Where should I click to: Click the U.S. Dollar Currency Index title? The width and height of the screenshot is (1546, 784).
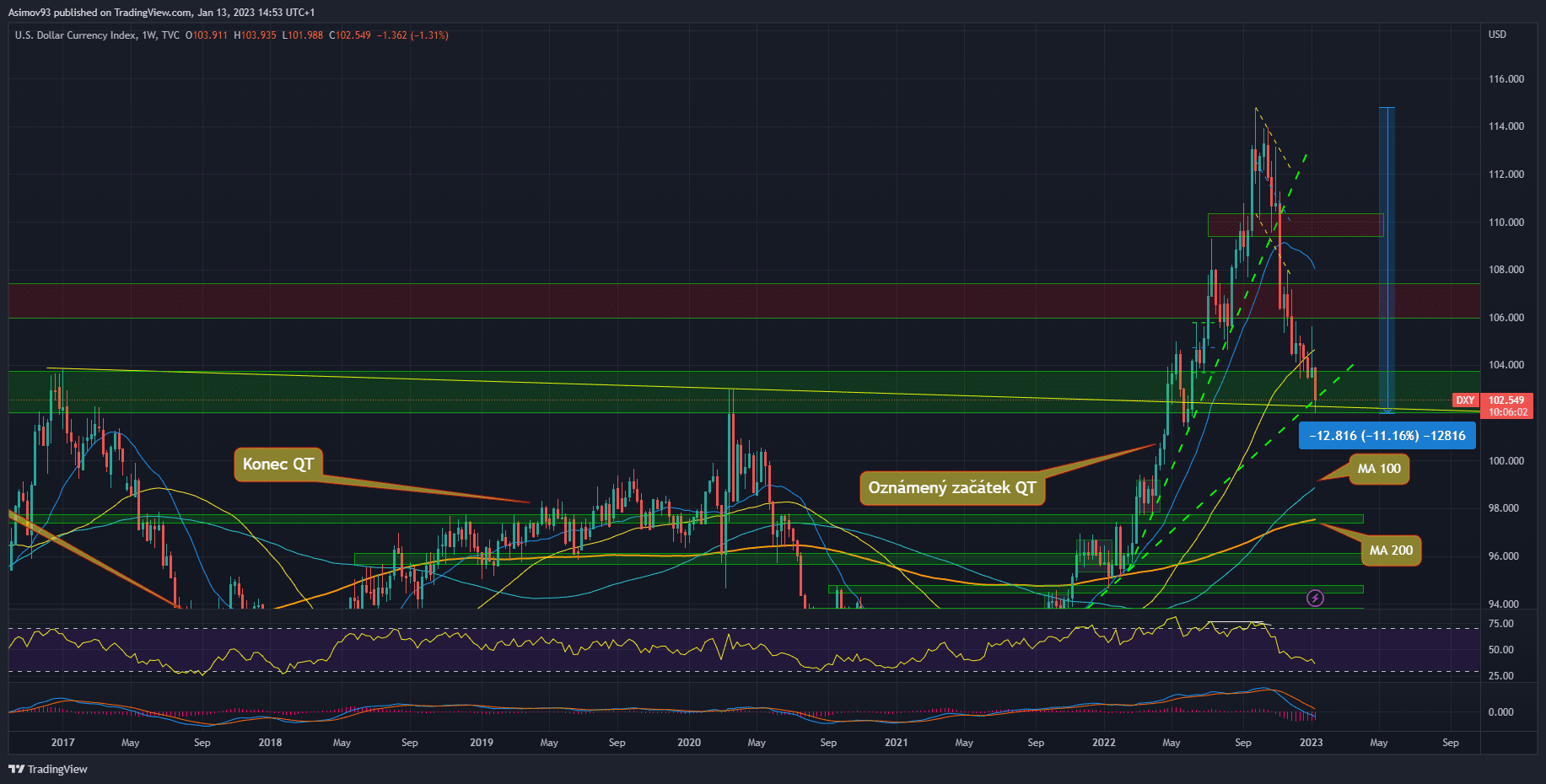75,35
